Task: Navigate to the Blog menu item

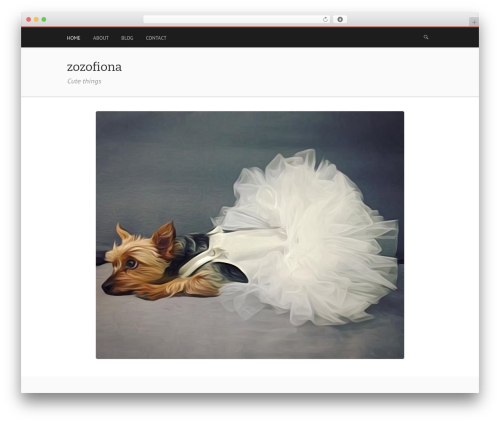Action: pyautogui.click(x=127, y=38)
